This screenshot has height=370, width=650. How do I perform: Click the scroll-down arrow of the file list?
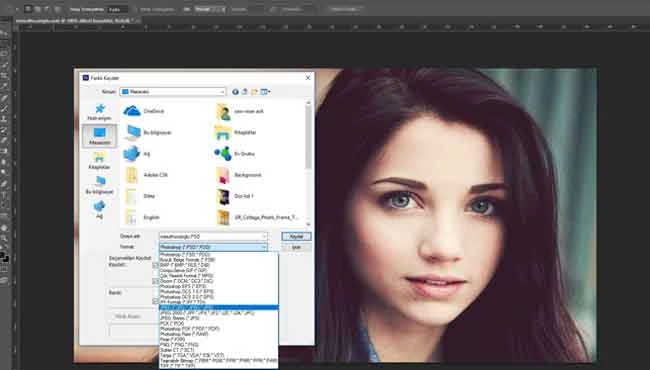tap(308, 224)
